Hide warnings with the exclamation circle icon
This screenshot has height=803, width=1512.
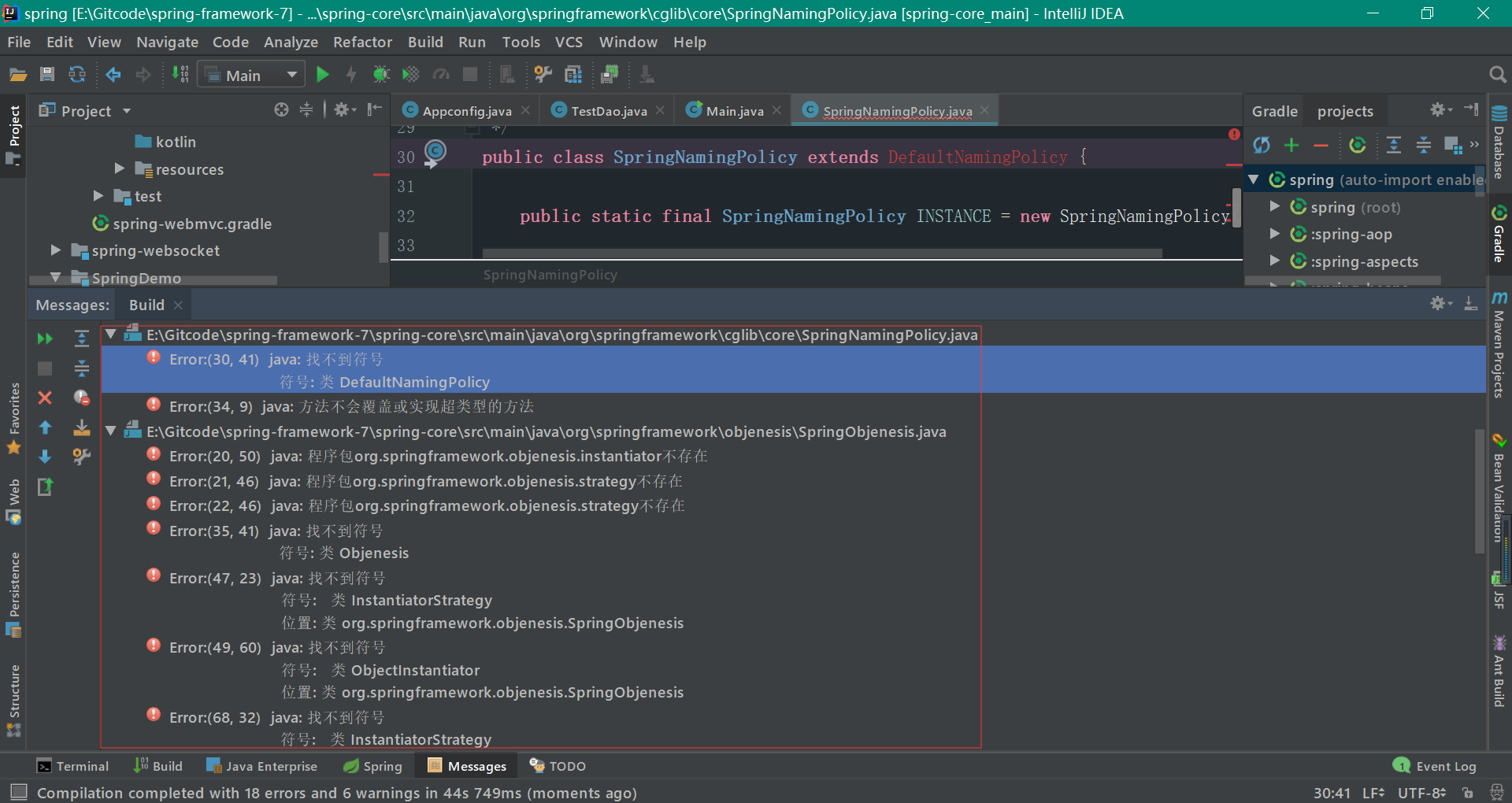(x=81, y=398)
